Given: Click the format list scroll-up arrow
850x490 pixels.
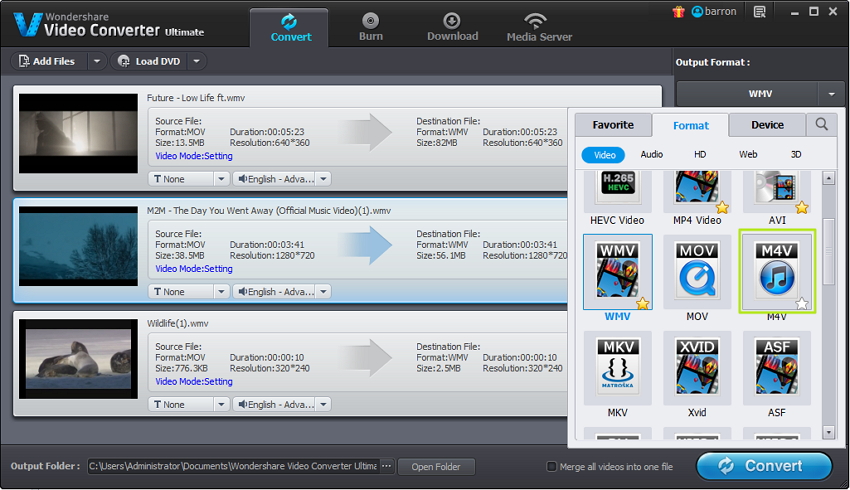Looking at the screenshot, I should click(828, 178).
